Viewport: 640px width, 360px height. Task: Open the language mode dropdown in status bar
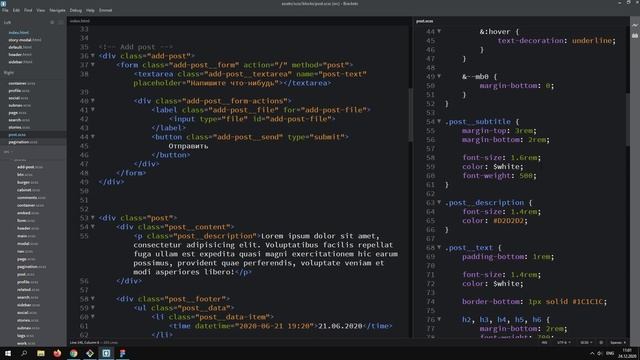point(586,342)
